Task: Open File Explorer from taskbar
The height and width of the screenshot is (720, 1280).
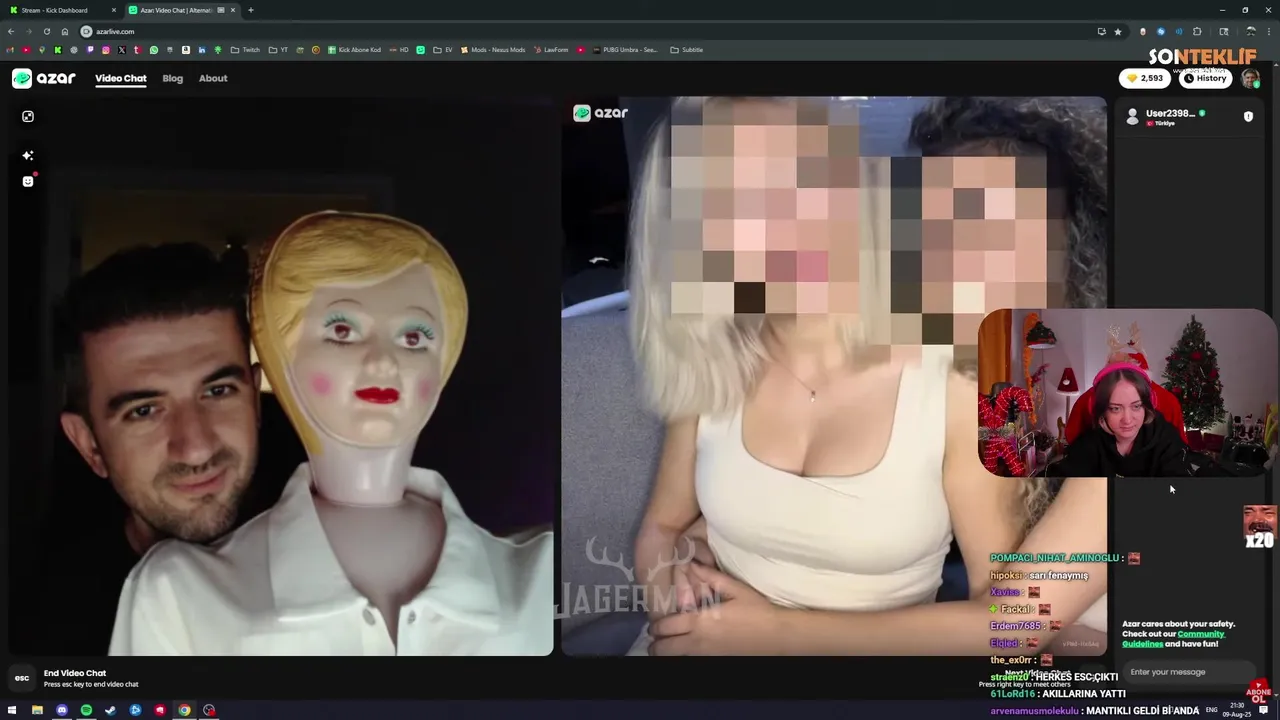Action: pyautogui.click(x=37, y=710)
